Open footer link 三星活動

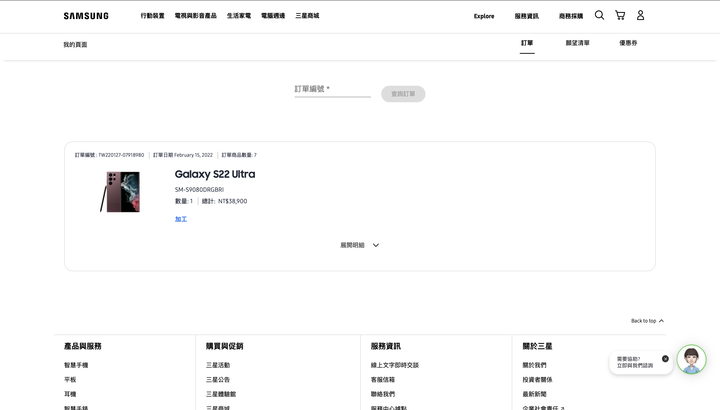pos(218,365)
